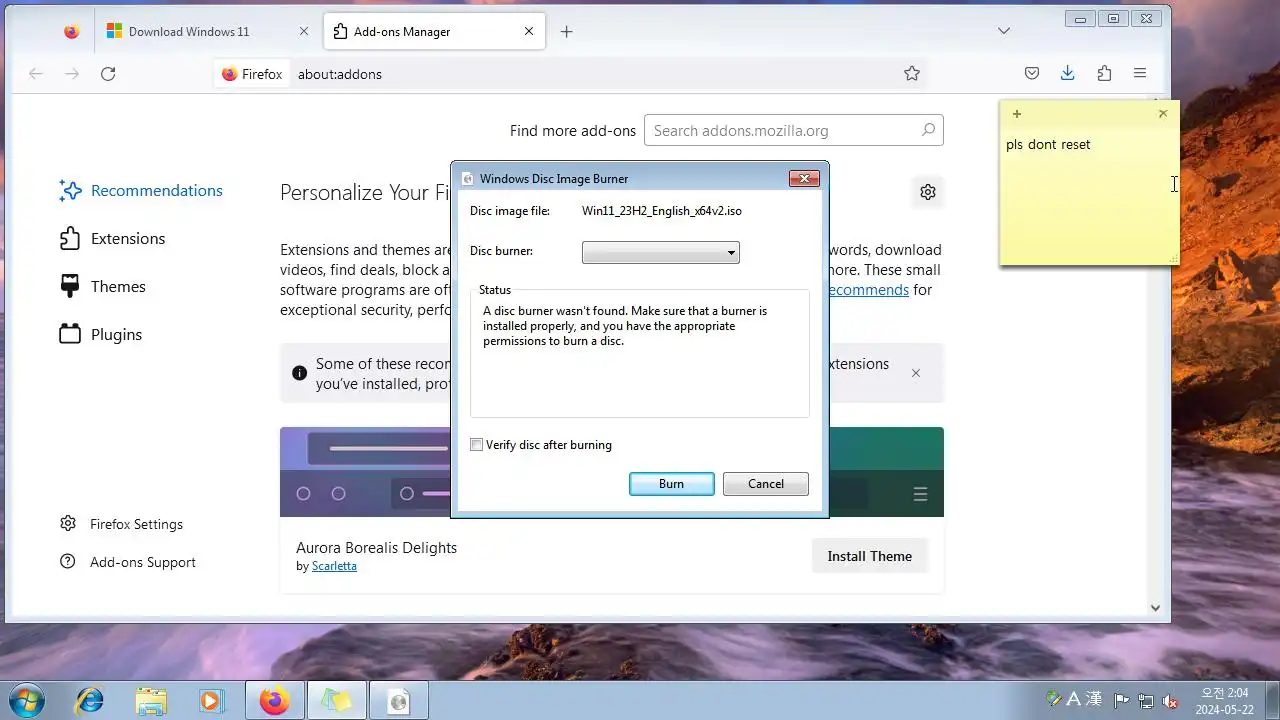This screenshot has height=720, width=1280.
Task: Bookmark this page with the star icon
Action: [x=912, y=74]
